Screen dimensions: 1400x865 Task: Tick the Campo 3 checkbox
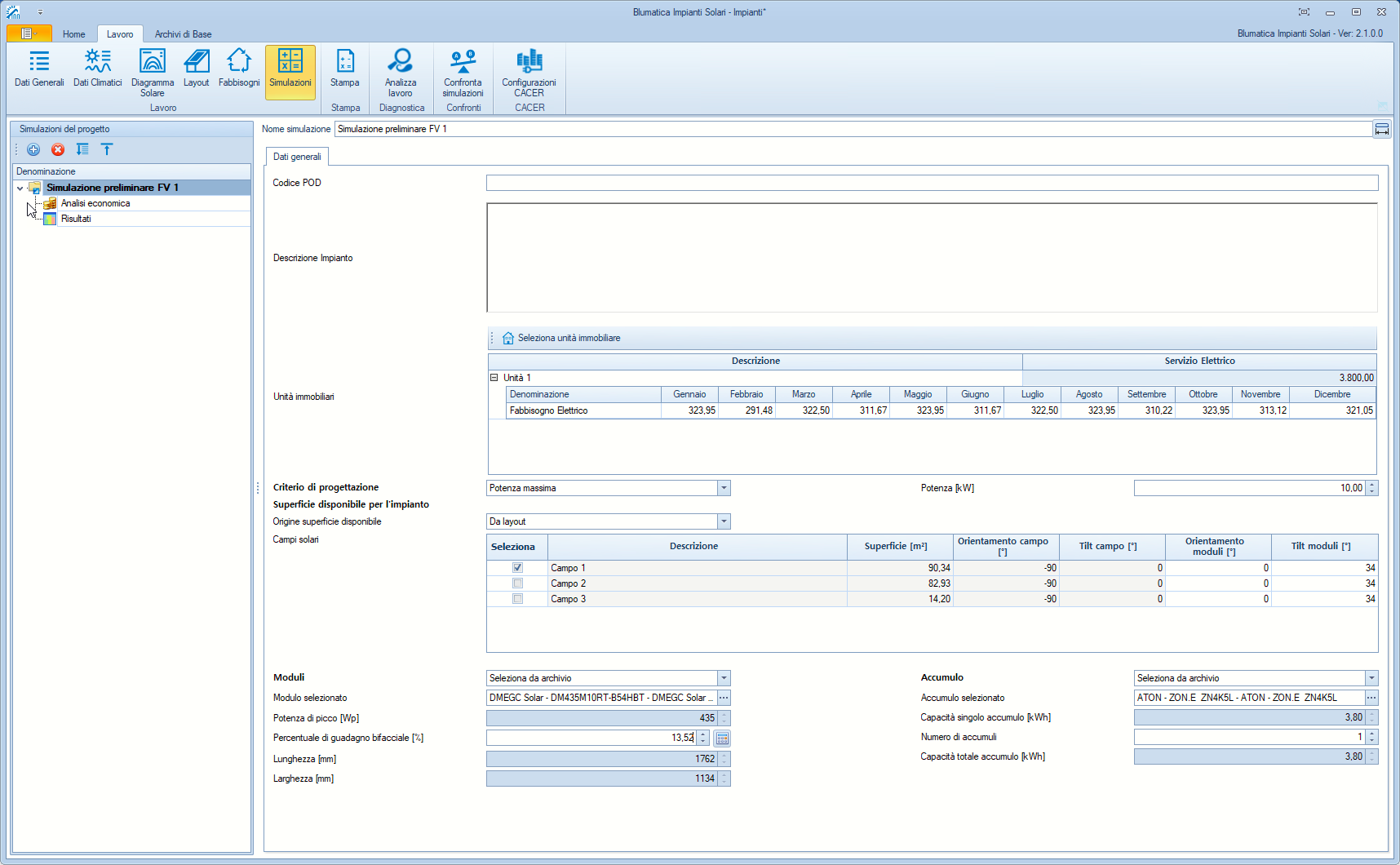pyautogui.click(x=517, y=599)
